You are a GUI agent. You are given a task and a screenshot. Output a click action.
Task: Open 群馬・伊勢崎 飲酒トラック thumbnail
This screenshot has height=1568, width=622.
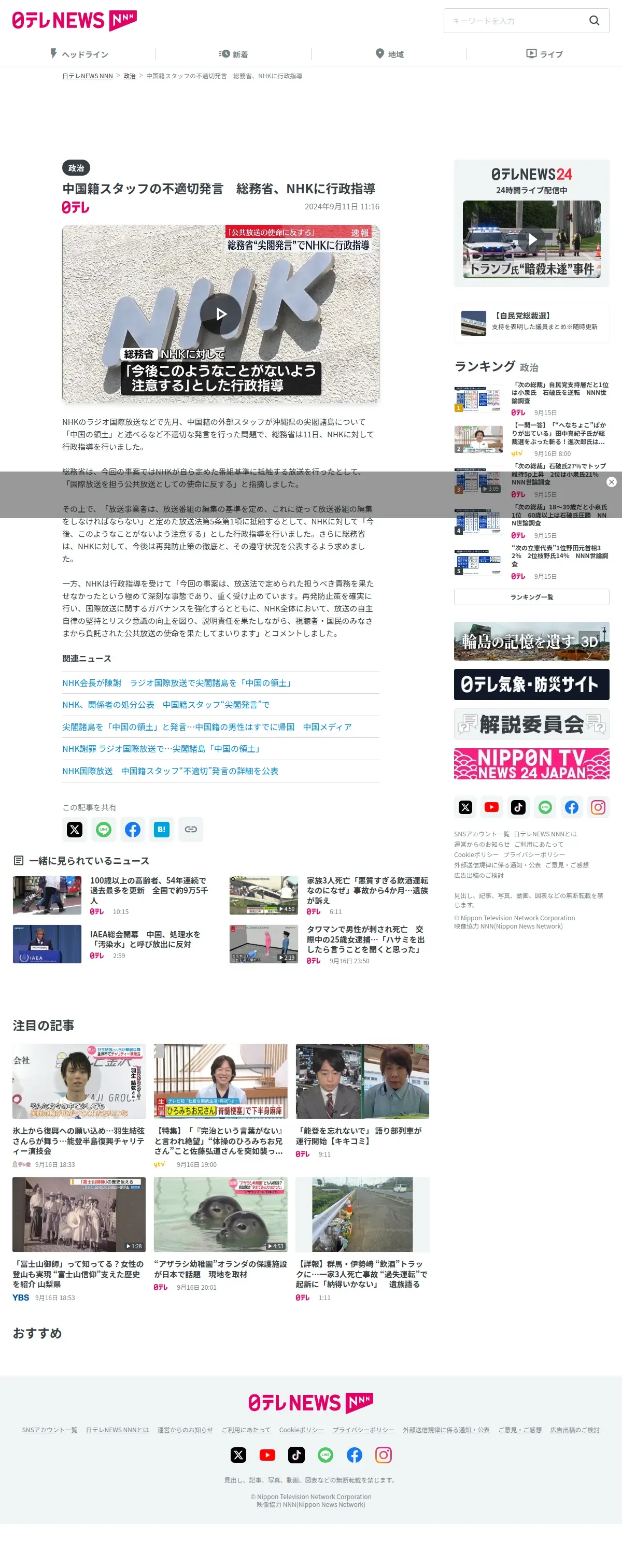coord(362,1215)
